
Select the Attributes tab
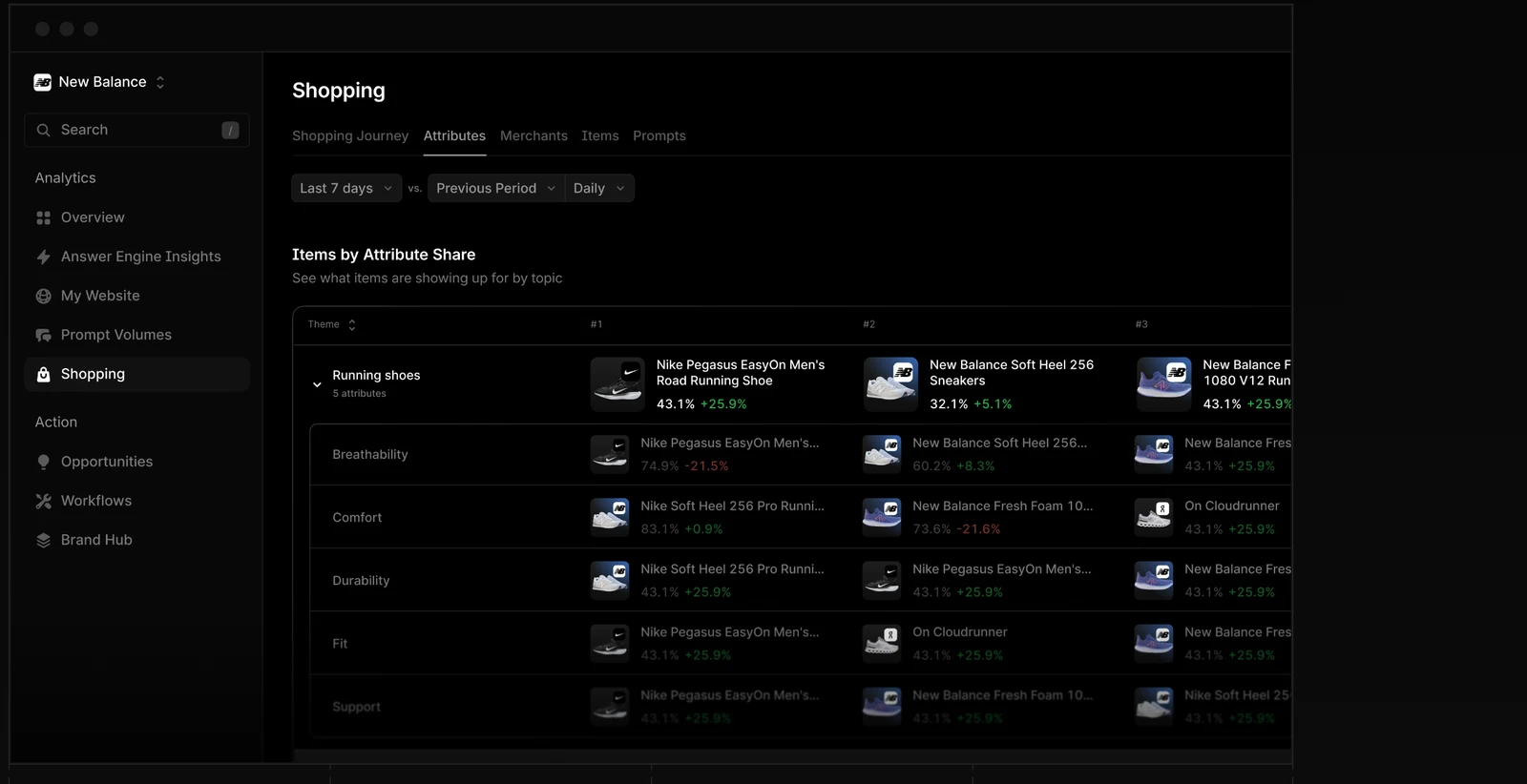click(454, 135)
